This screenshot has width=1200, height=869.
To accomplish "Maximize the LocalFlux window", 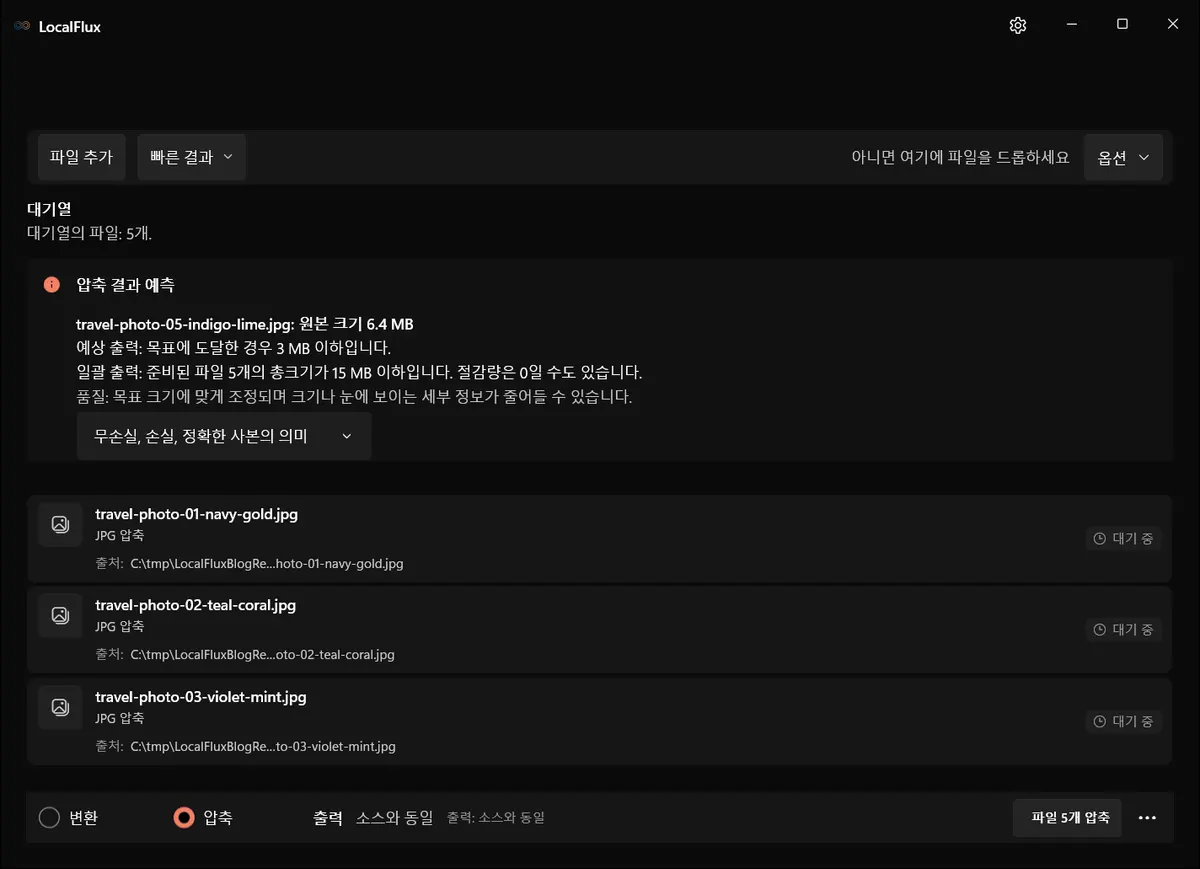I will coord(1122,25).
